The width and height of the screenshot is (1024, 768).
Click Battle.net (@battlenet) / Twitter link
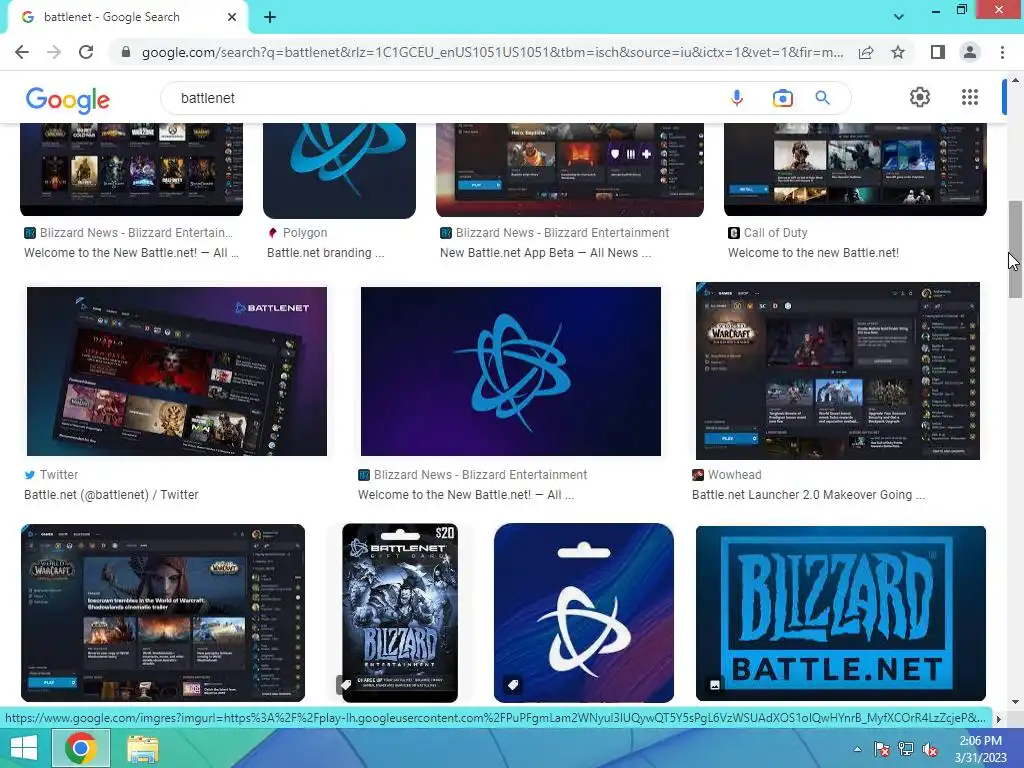[111, 494]
